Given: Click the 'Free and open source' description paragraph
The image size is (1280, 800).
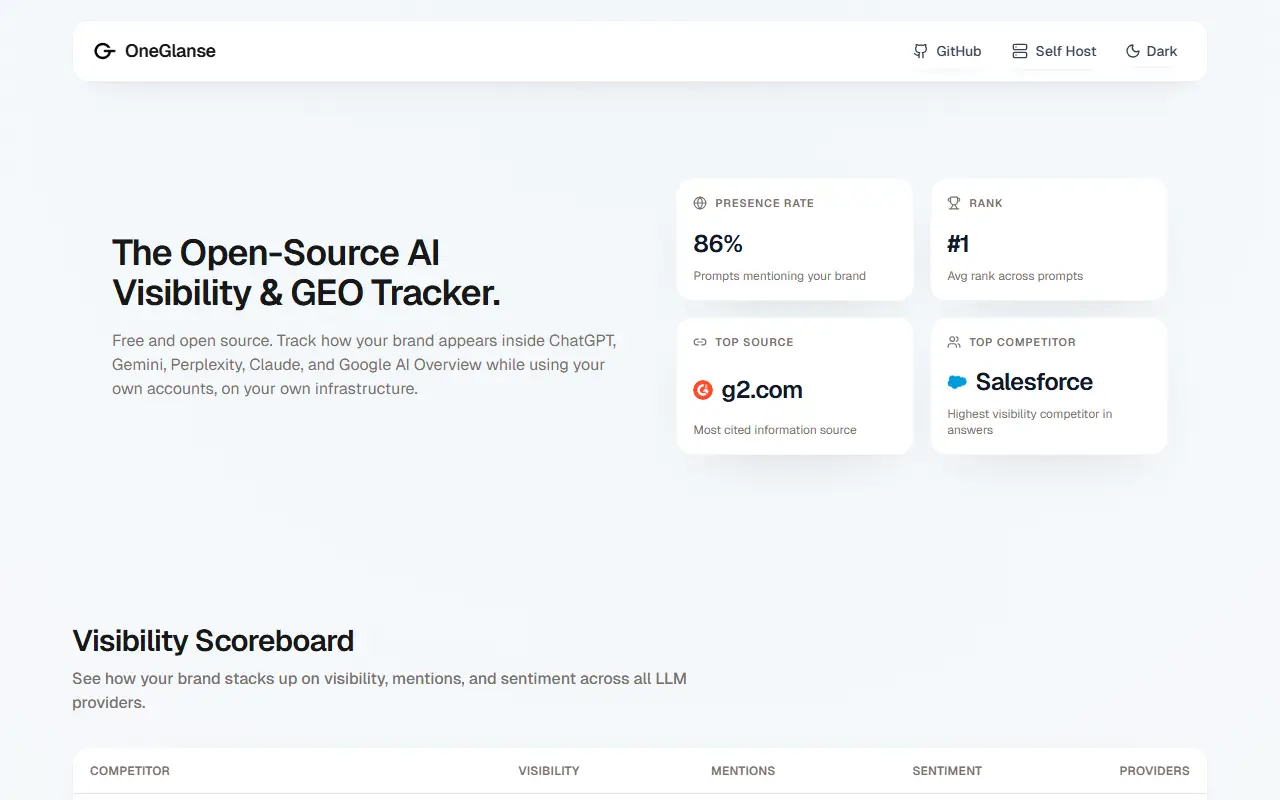Looking at the screenshot, I should pyautogui.click(x=364, y=365).
